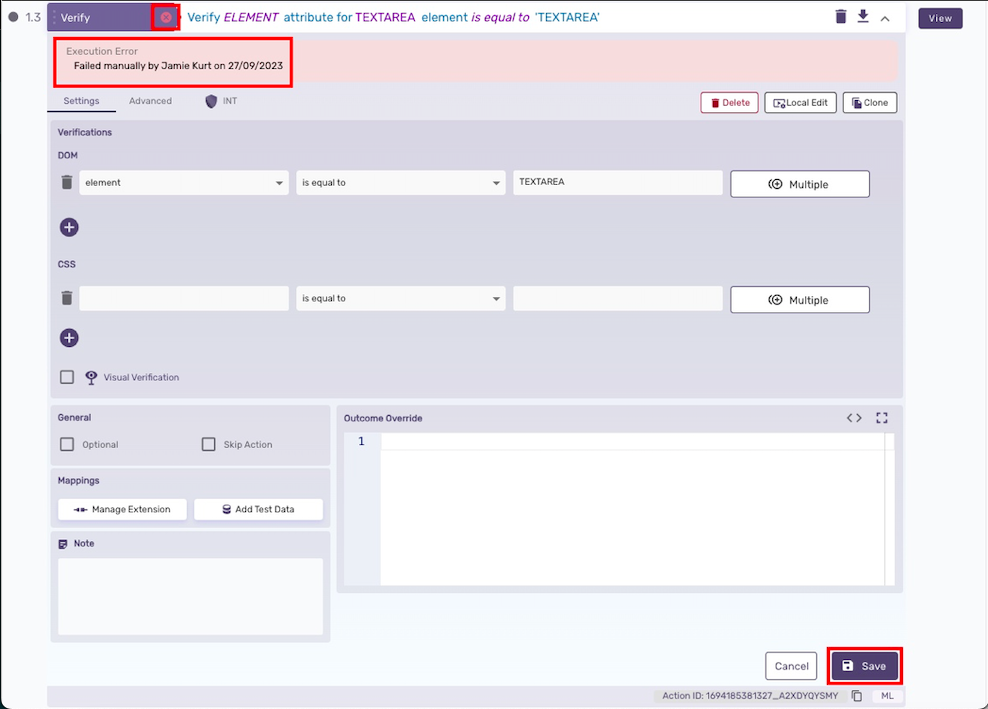Open the Settings tab
988x709 pixels.
click(81, 101)
